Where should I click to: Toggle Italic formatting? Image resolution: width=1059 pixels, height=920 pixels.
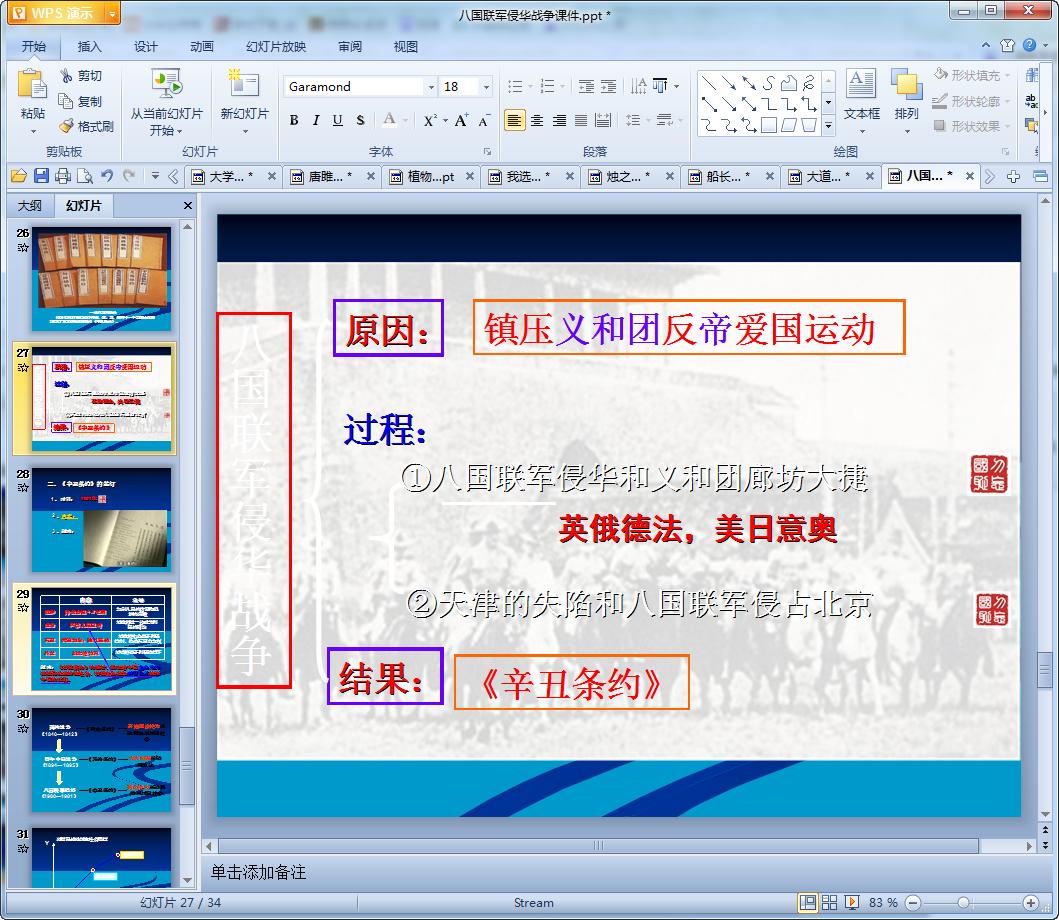[315, 120]
